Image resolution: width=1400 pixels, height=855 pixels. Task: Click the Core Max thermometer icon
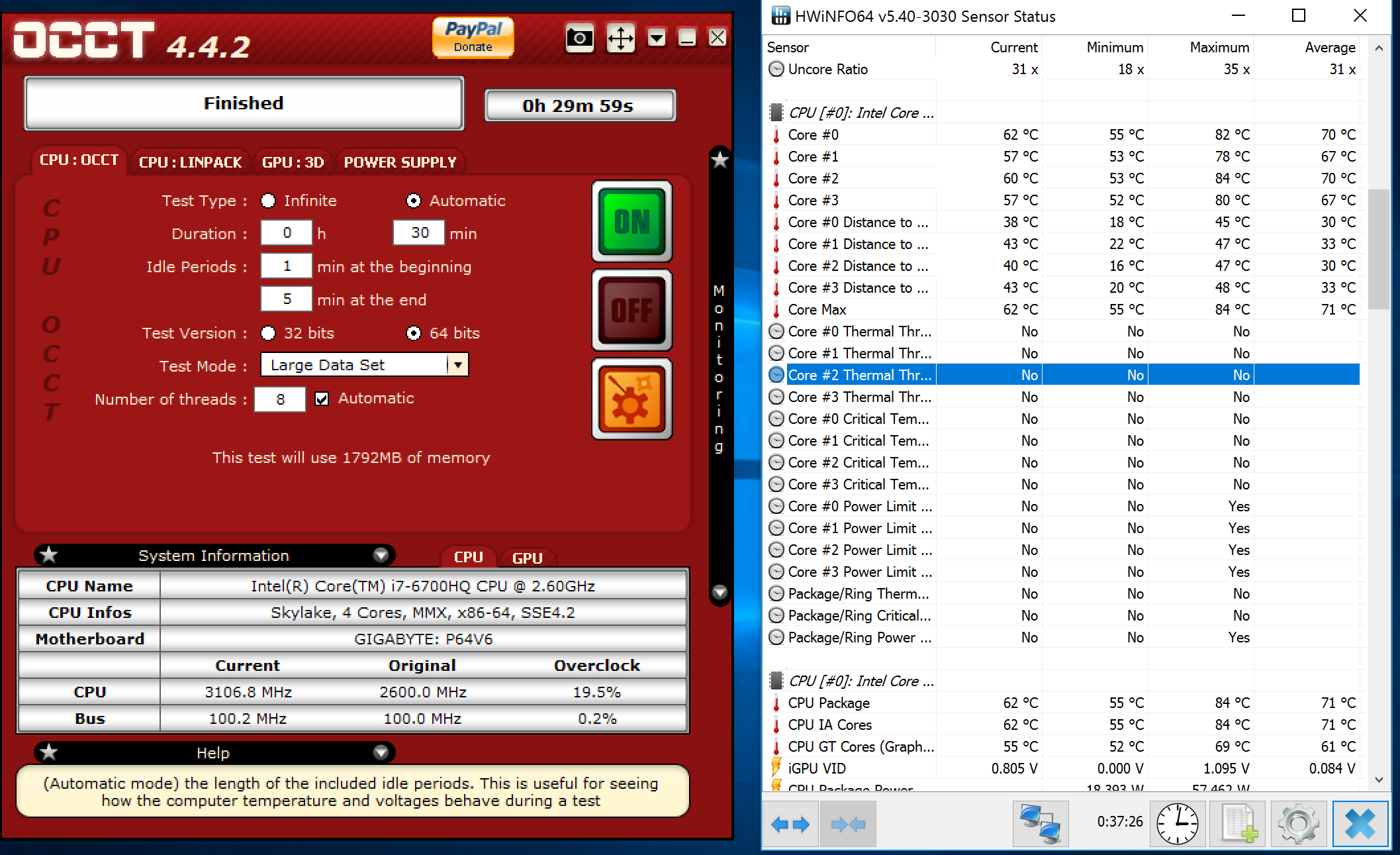[776, 309]
